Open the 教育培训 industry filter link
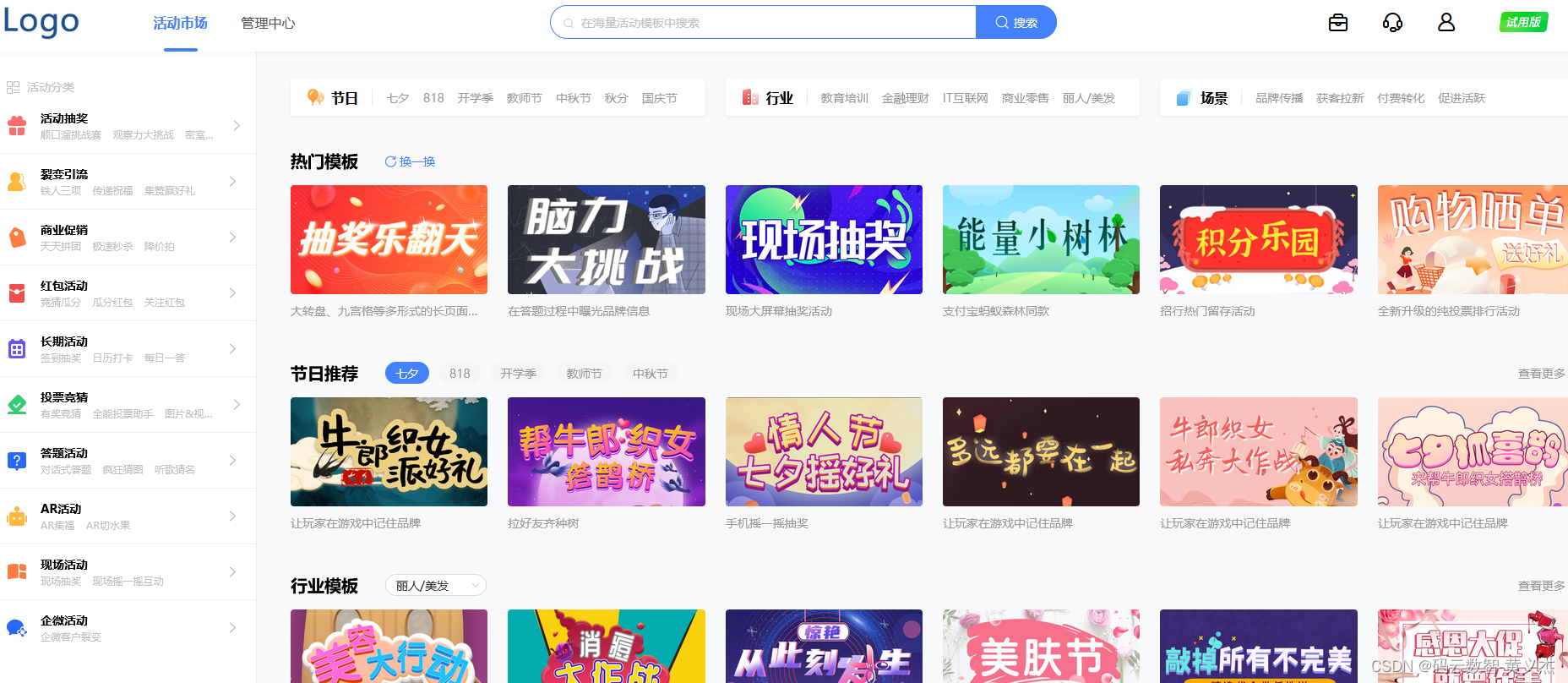This screenshot has height=683, width=1568. (844, 98)
